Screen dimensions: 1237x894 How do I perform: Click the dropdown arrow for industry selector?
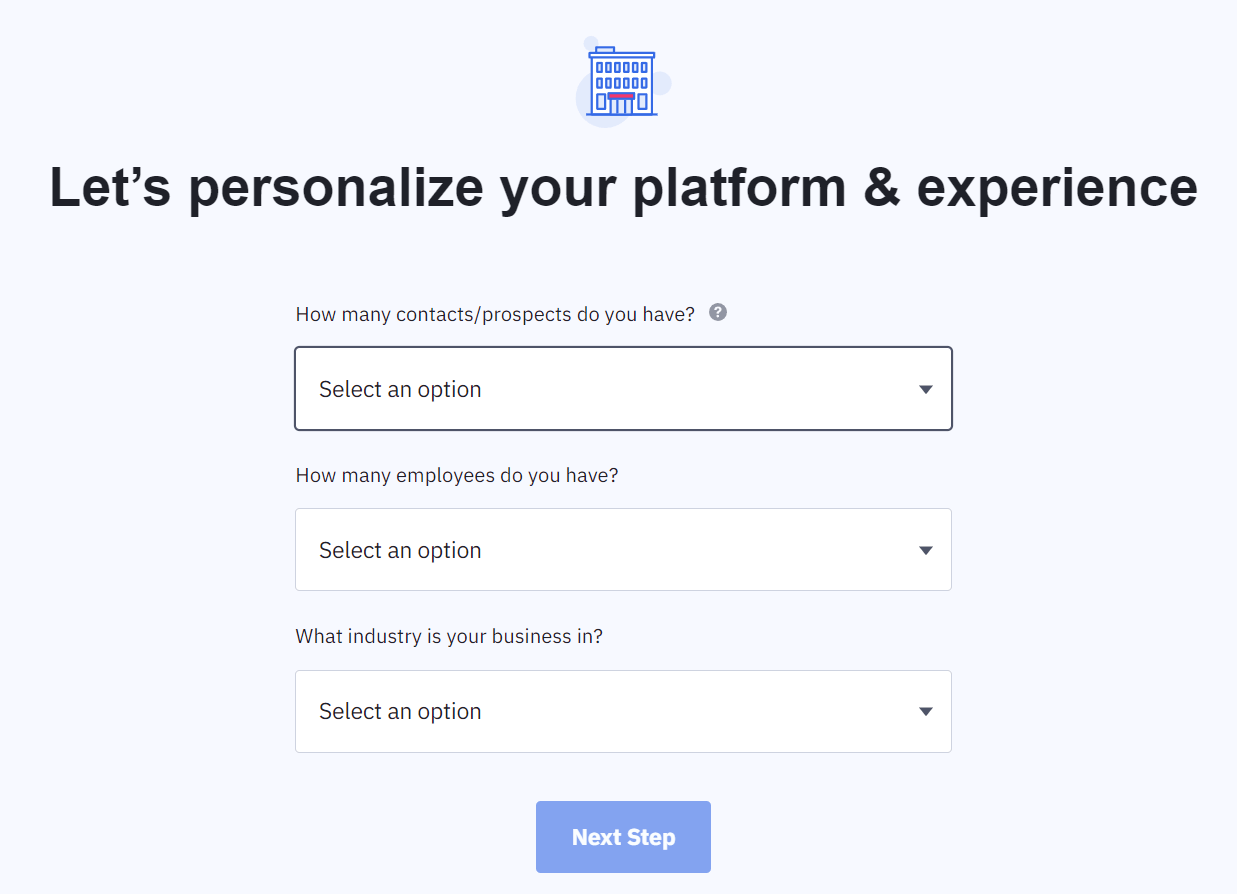[925, 711]
